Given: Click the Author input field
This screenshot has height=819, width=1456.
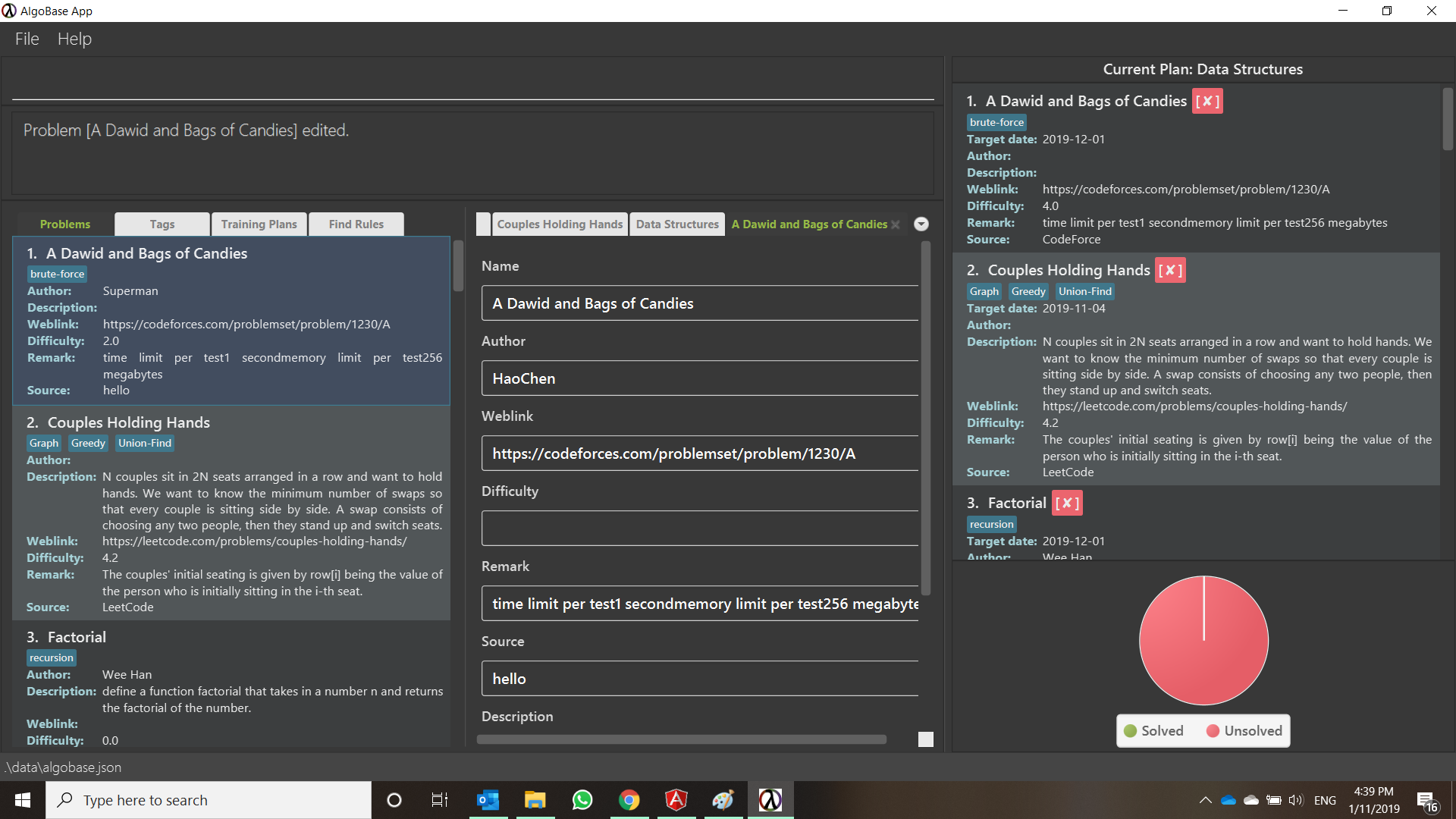Looking at the screenshot, I should [x=699, y=378].
